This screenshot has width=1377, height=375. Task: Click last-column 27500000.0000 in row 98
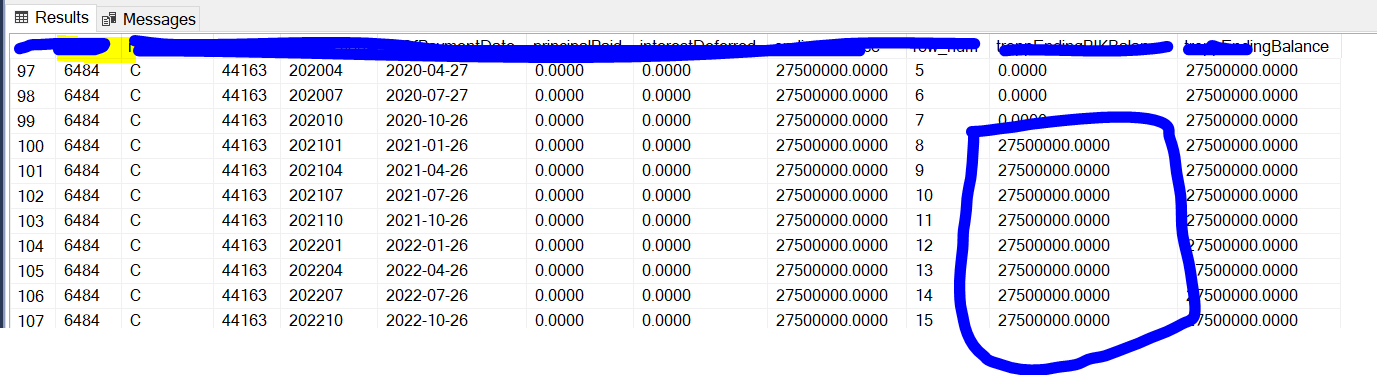(x=1260, y=96)
